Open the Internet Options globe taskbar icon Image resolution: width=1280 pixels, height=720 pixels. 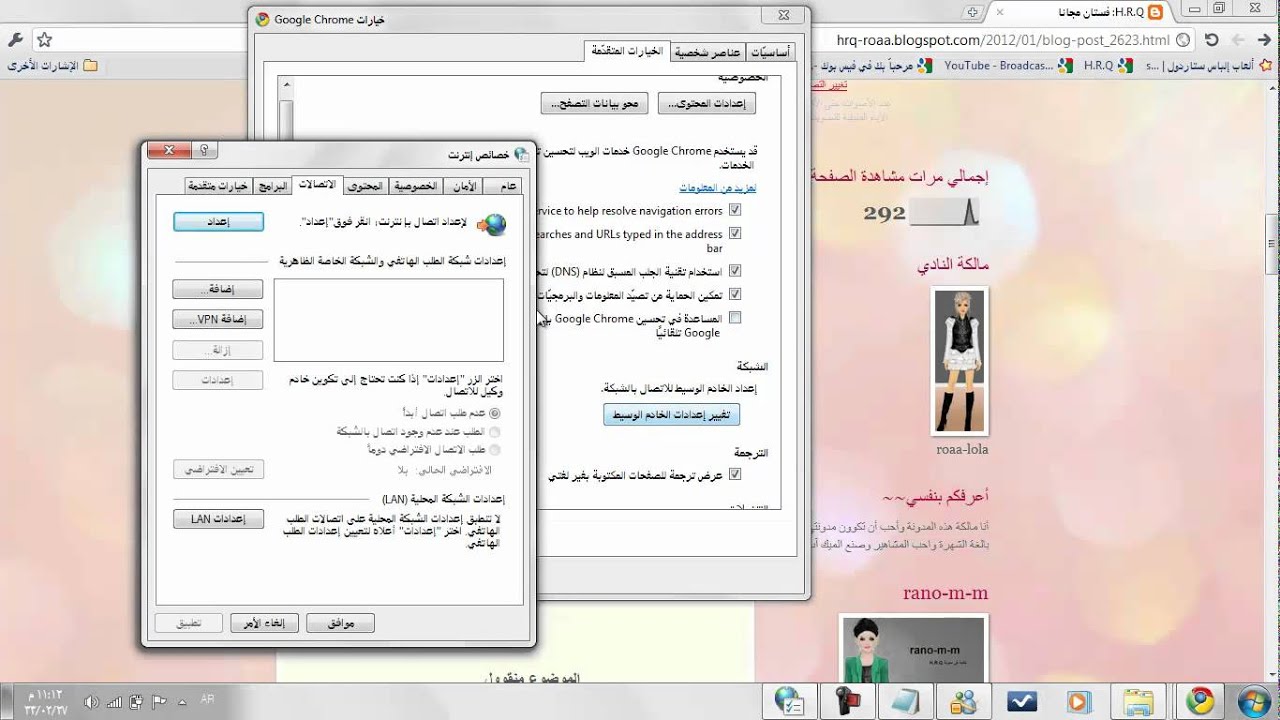790,701
